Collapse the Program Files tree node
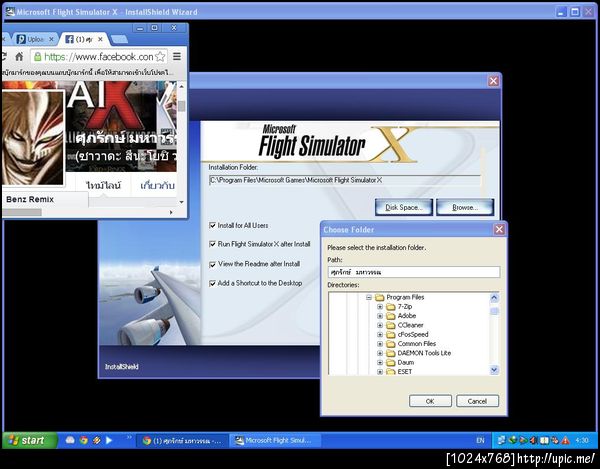Image resolution: width=600 pixels, height=469 pixels. click(369, 297)
